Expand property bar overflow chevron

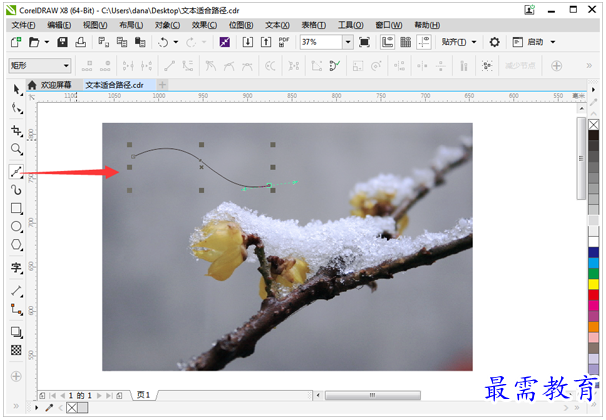coord(589,66)
